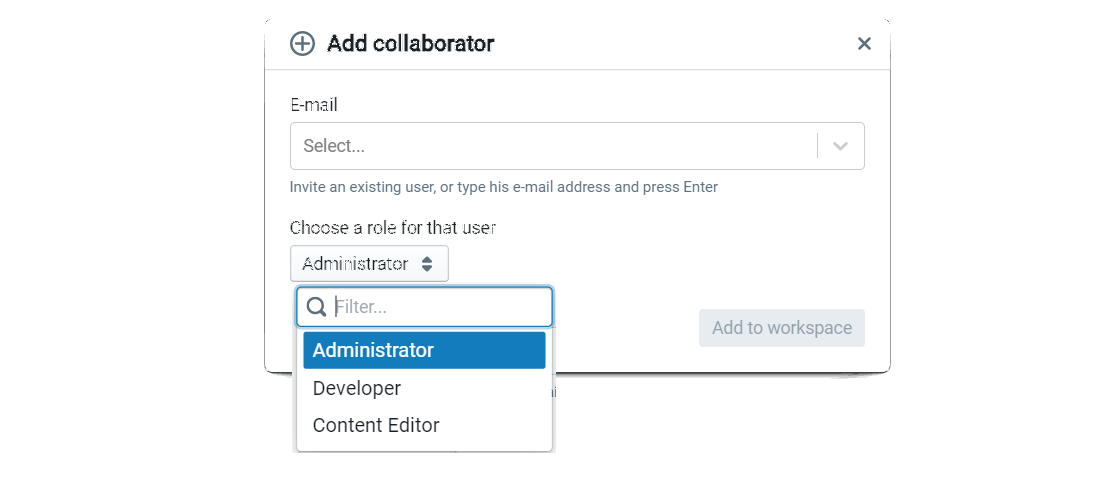Click the Add collaborator title text
Viewport: 1103px width, 483px height.
tap(410, 44)
